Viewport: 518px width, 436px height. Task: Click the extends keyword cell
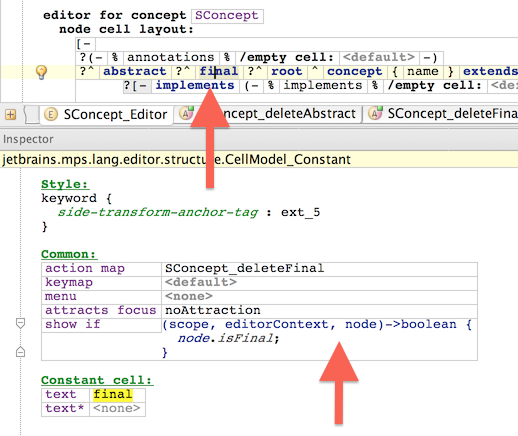click(x=490, y=71)
